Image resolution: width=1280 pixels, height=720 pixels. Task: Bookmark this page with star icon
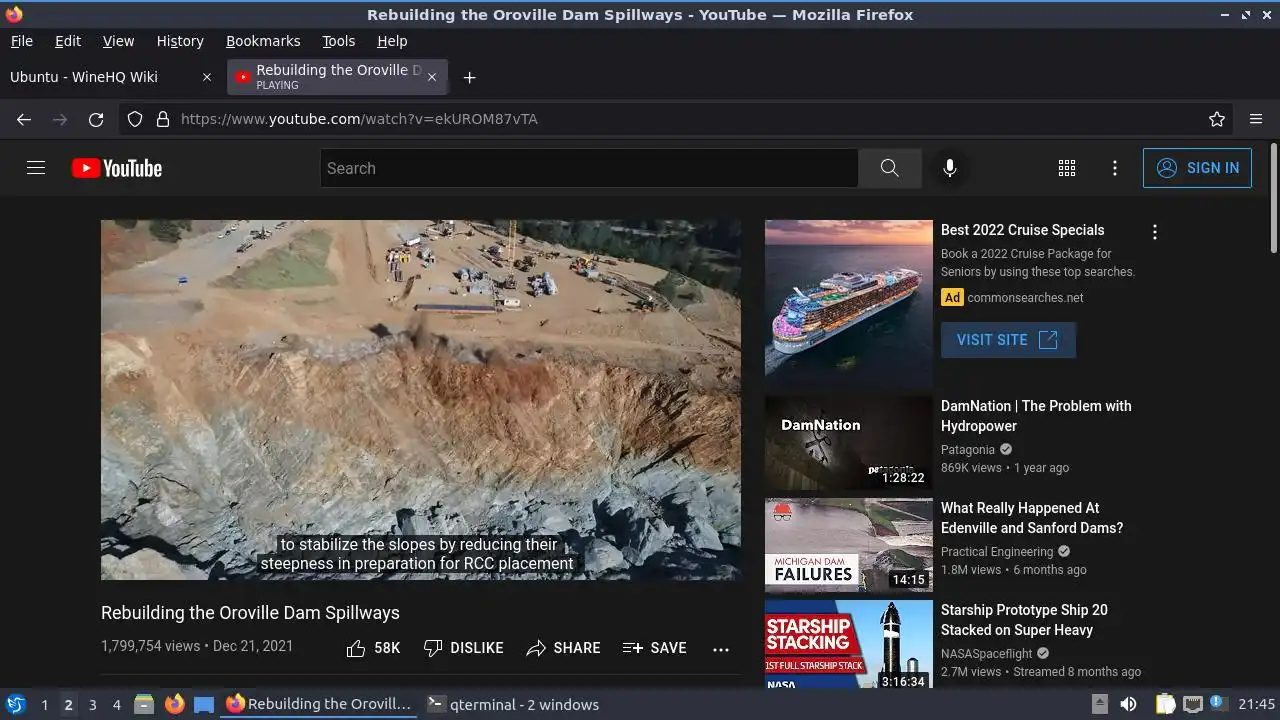1217,119
